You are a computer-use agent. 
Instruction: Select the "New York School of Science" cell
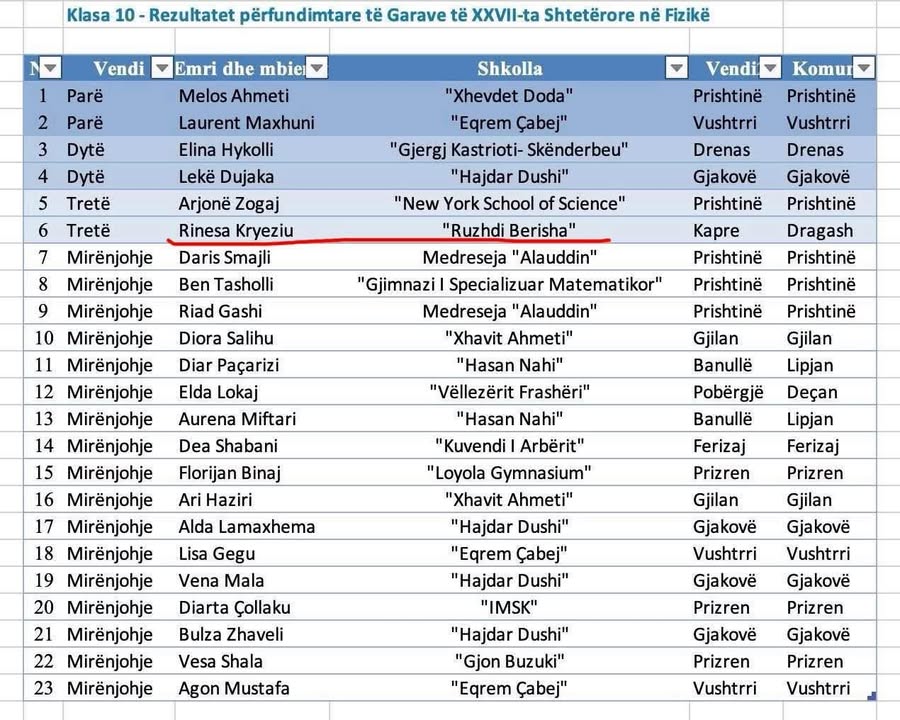(x=509, y=204)
